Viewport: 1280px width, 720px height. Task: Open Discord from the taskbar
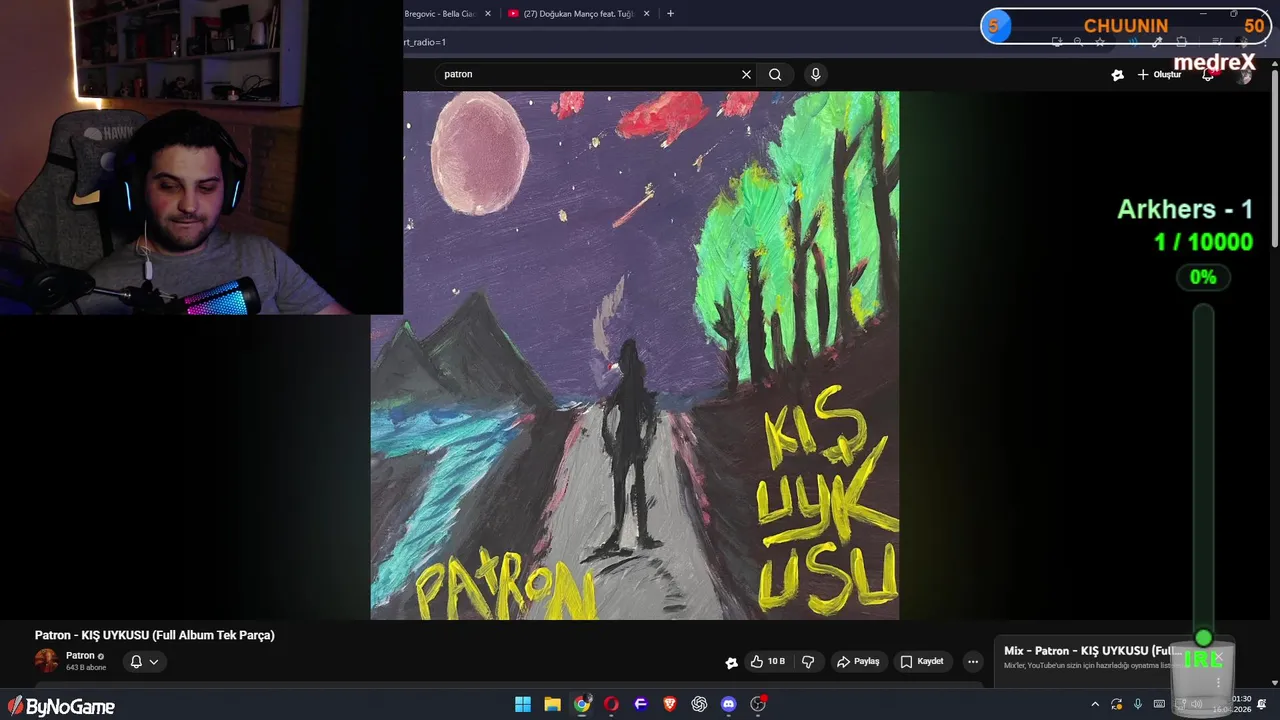pyautogui.click(x=729, y=704)
